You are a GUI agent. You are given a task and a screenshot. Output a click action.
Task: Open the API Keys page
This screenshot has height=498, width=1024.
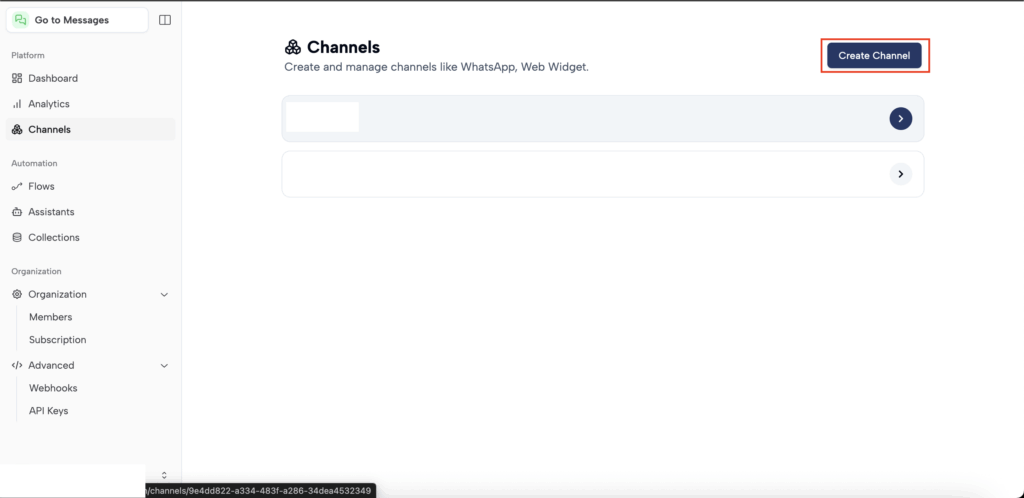click(x=48, y=411)
